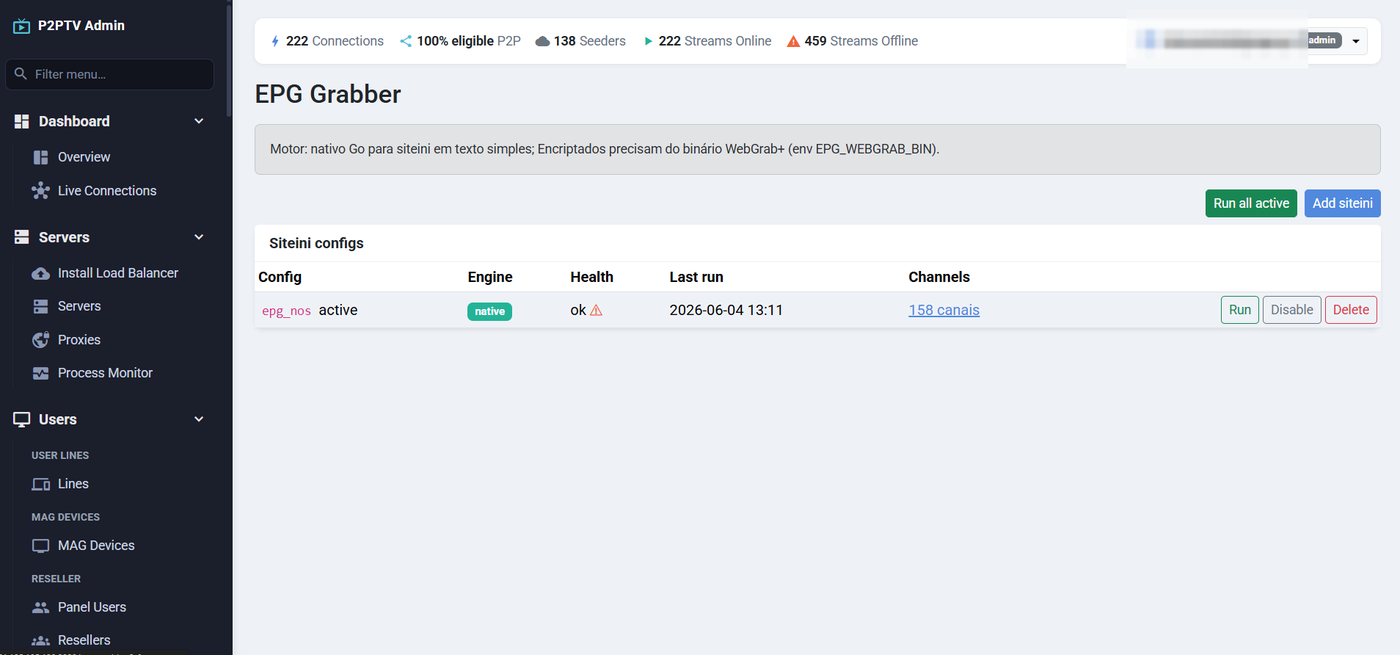Click the Health column header
Image resolution: width=1400 pixels, height=655 pixels.
(592, 277)
